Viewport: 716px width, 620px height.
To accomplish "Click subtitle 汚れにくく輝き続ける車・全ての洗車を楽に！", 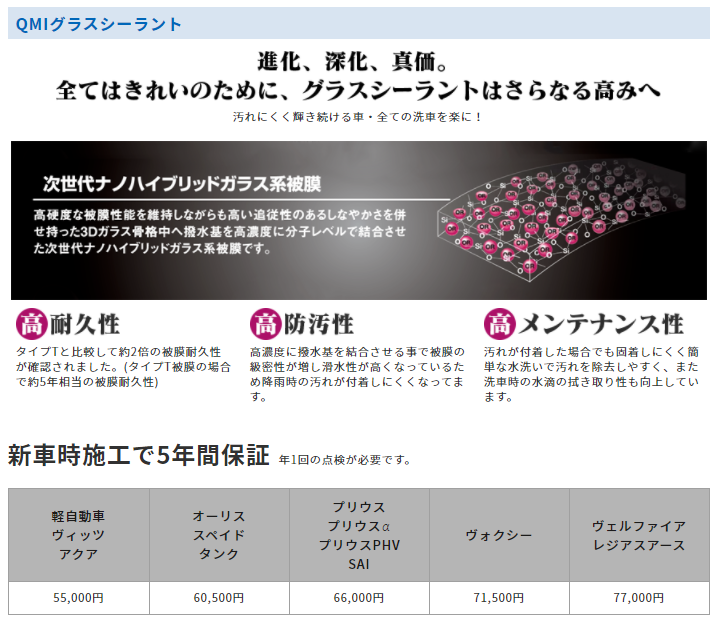I will pos(358,117).
